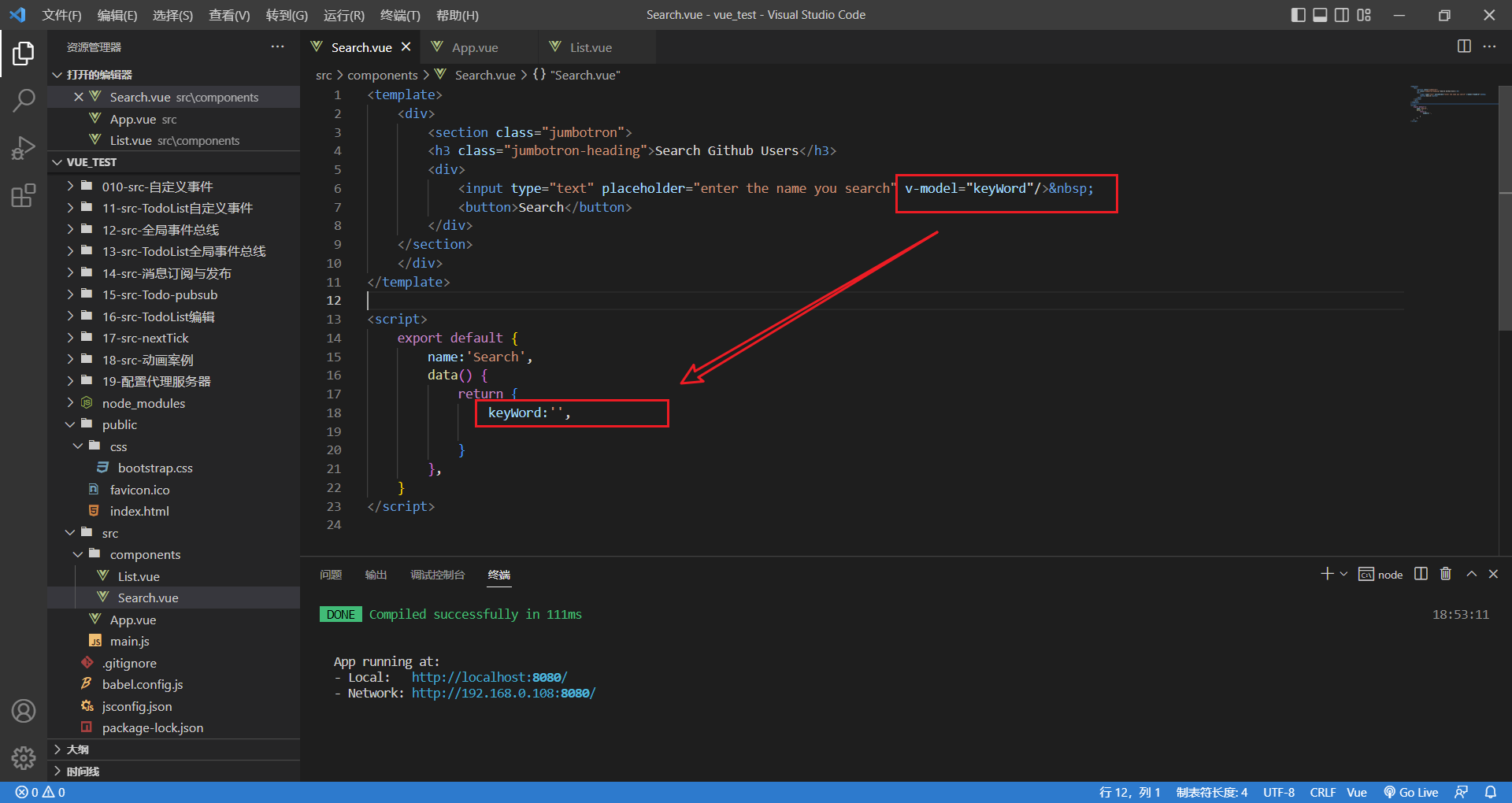Open the Accounts icon in activity bar

click(x=24, y=711)
